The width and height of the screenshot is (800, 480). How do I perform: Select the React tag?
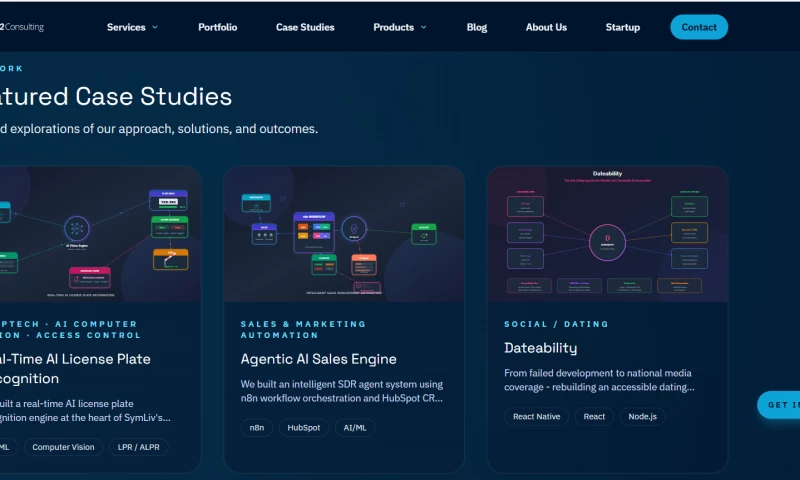(x=594, y=416)
